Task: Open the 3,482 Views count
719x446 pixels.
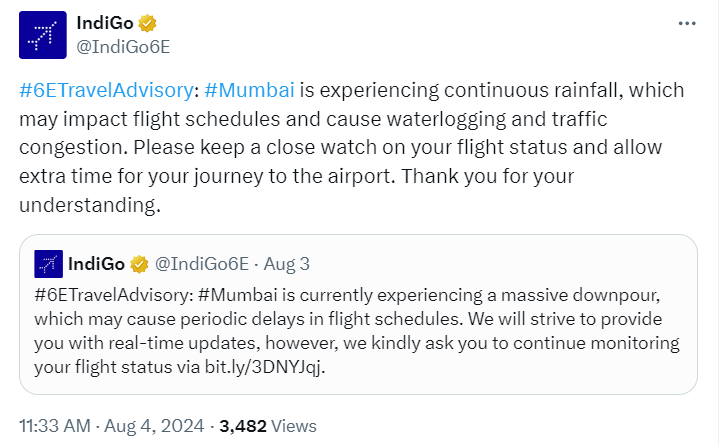Action: click(268, 425)
